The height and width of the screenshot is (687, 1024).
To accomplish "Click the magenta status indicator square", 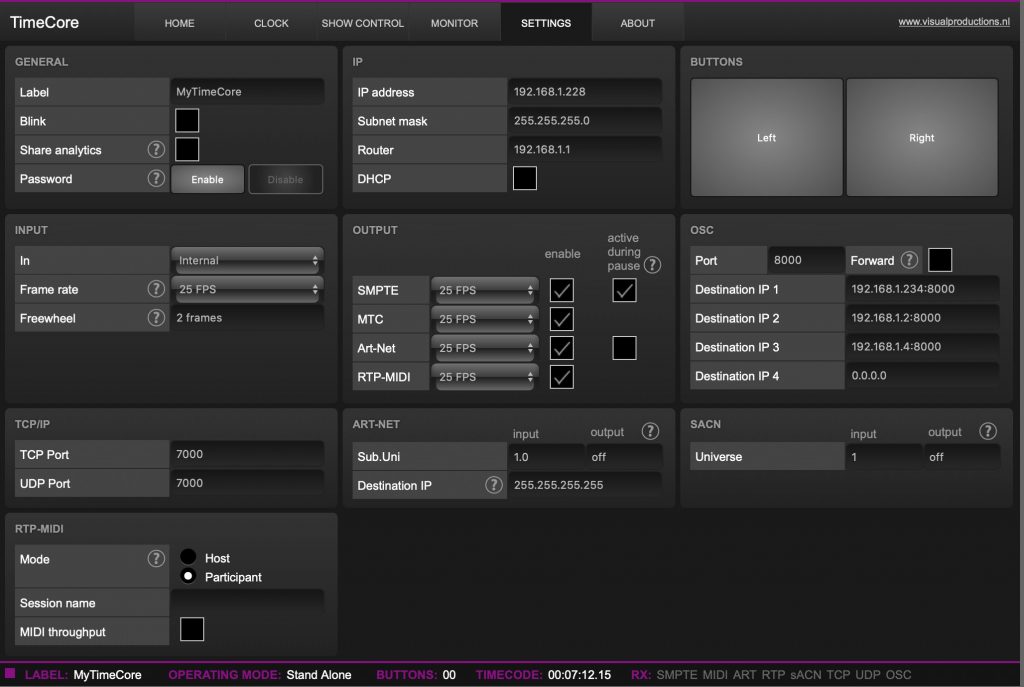I will coord(10,673).
